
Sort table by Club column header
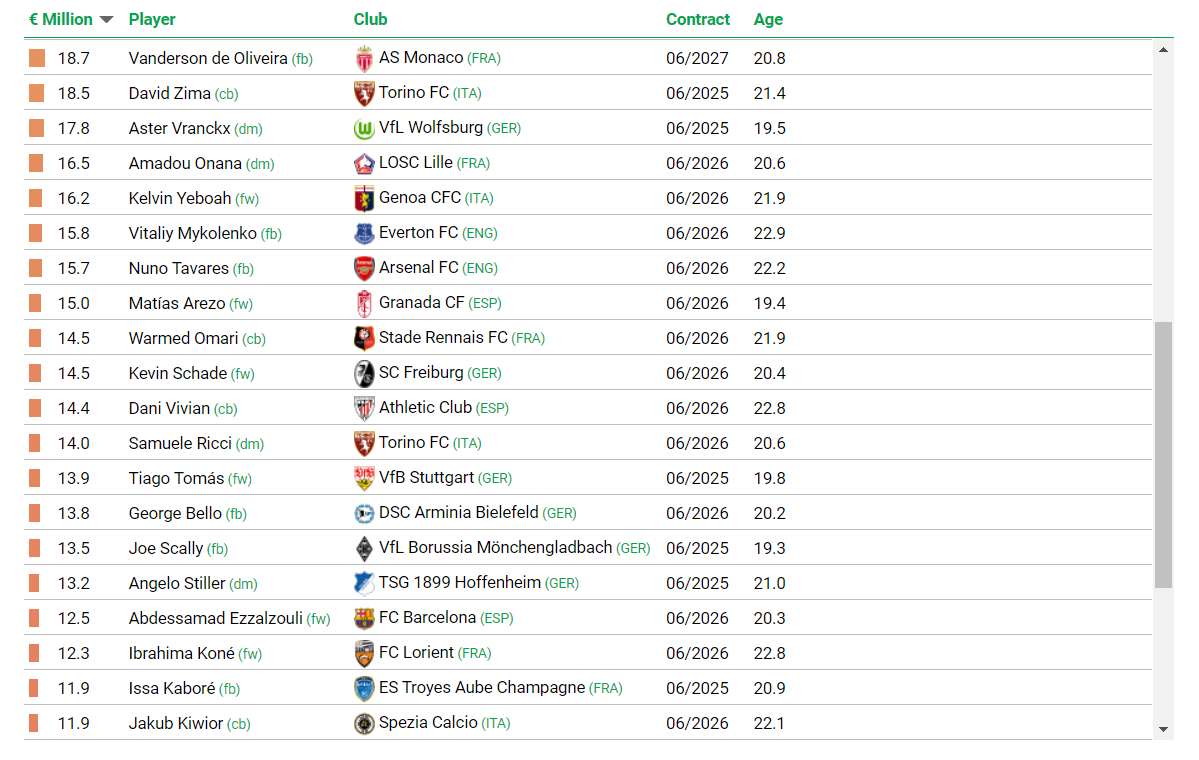tap(370, 20)
